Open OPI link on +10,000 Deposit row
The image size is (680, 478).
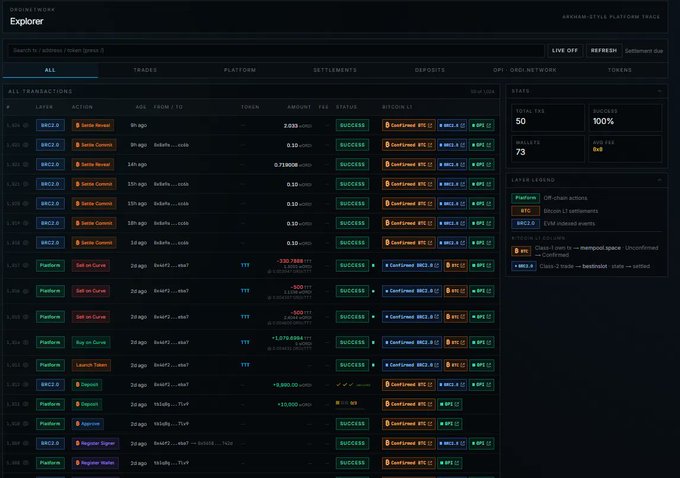click(x=449, y=404)
